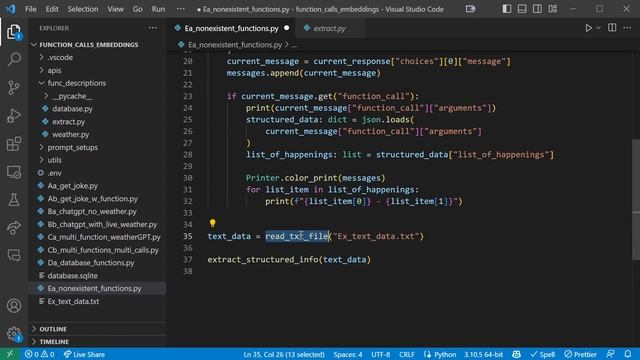Click the editor vertical scrollbar
Image resolution: width=640 pixels, height=360 pixels.
point(636,199)
